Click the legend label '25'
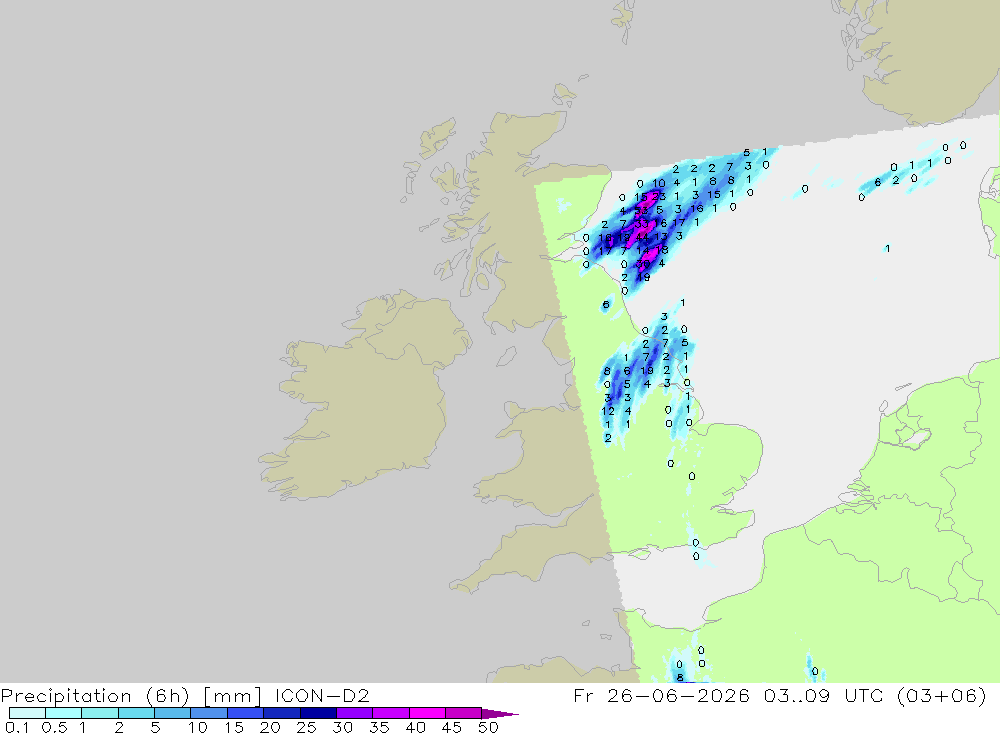Image resolution: width=1000 pixels, height=733 pixels. pos(306,727)
